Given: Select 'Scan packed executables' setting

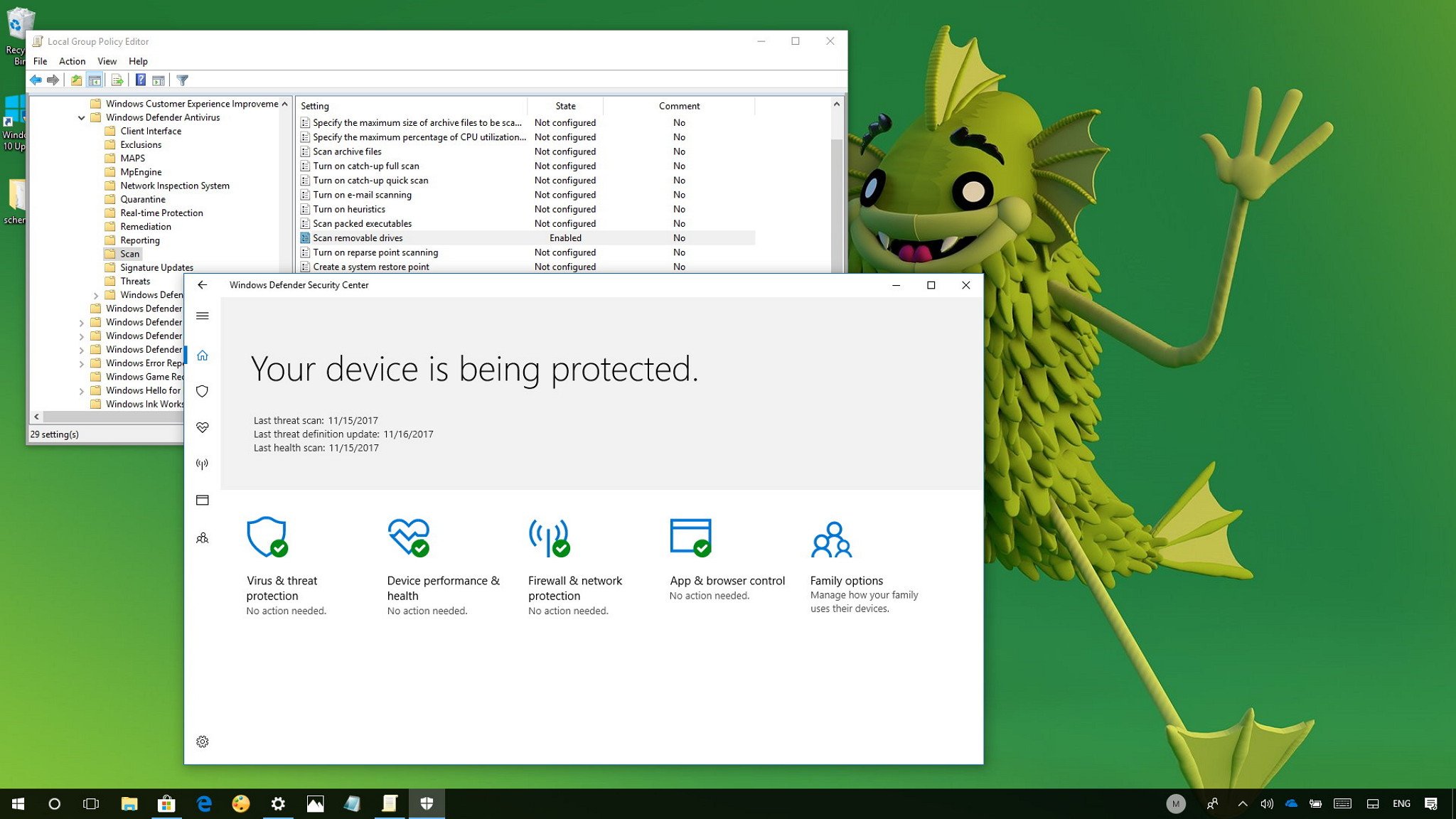Looking at the screenshot, I should click(x=527, y=224).
